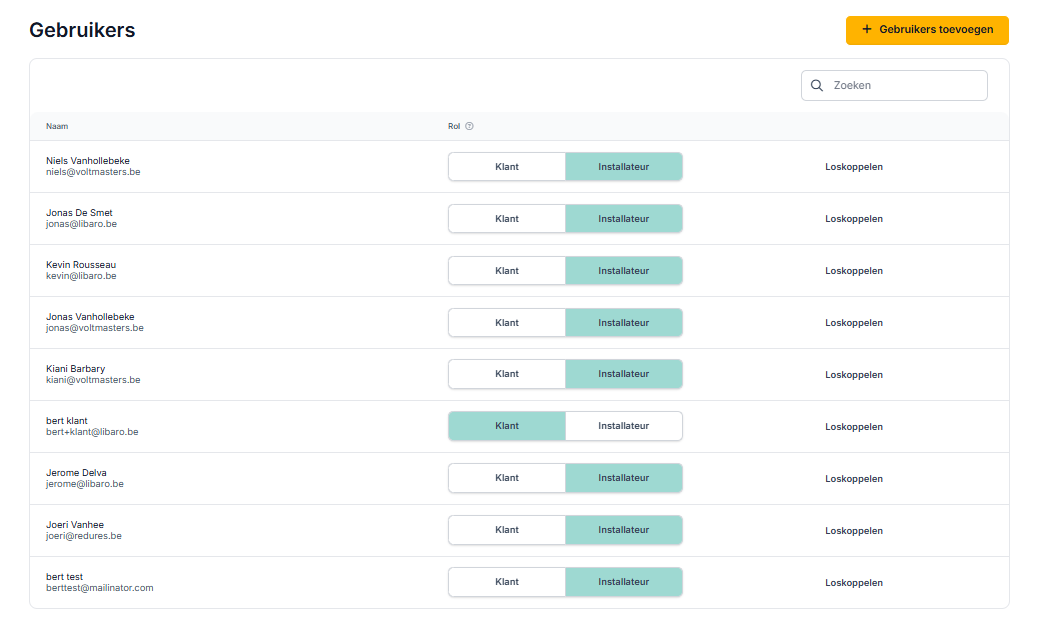Click the Gebruikers toevoegen button

click(927, 30)
